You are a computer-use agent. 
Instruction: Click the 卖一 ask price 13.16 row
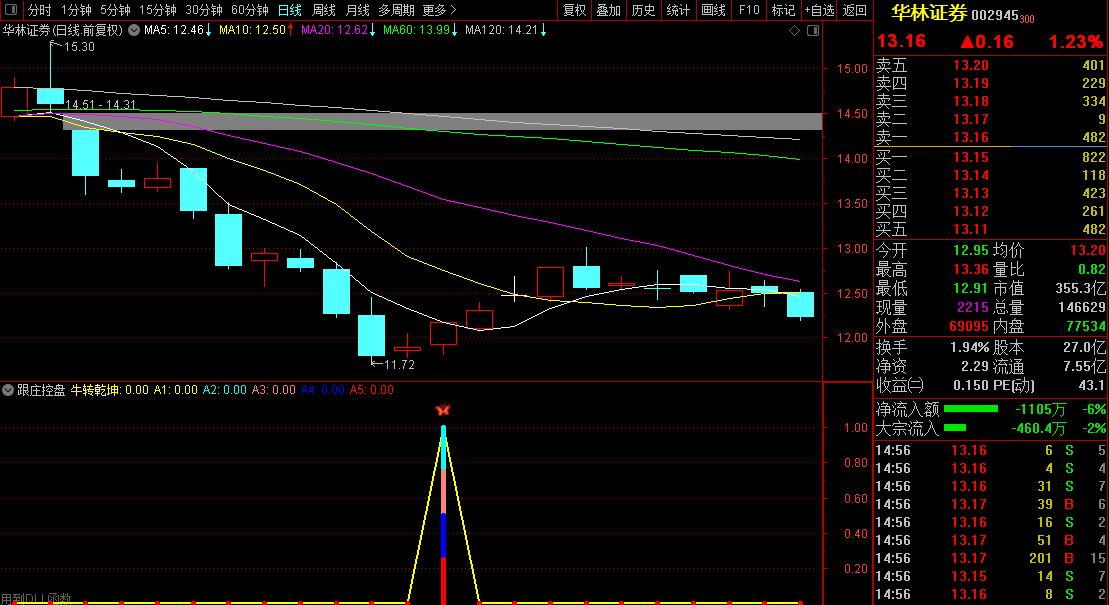pyautogui.click(x=990, y=137)
